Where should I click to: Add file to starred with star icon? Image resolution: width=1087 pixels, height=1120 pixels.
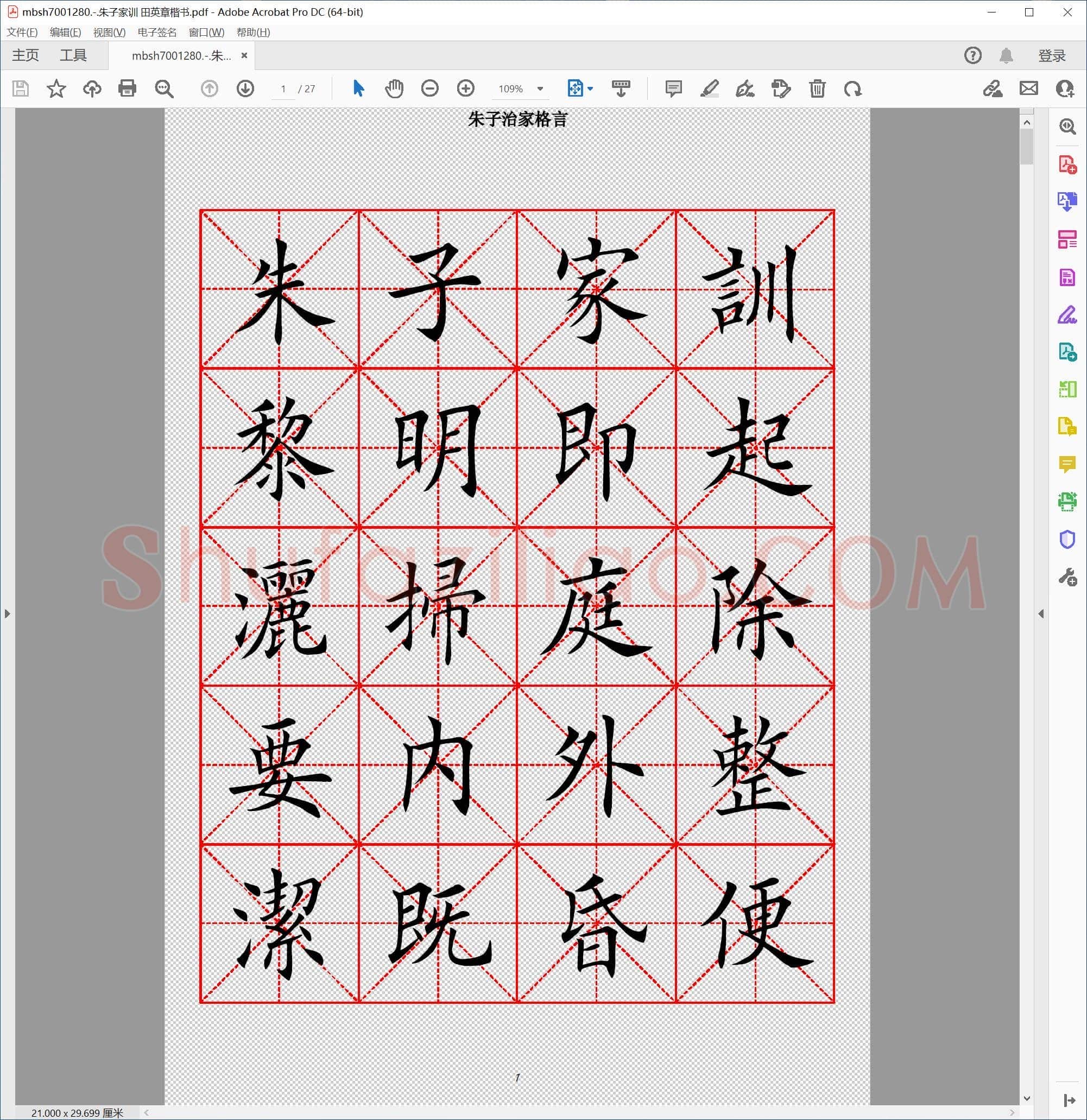(56, 88)
